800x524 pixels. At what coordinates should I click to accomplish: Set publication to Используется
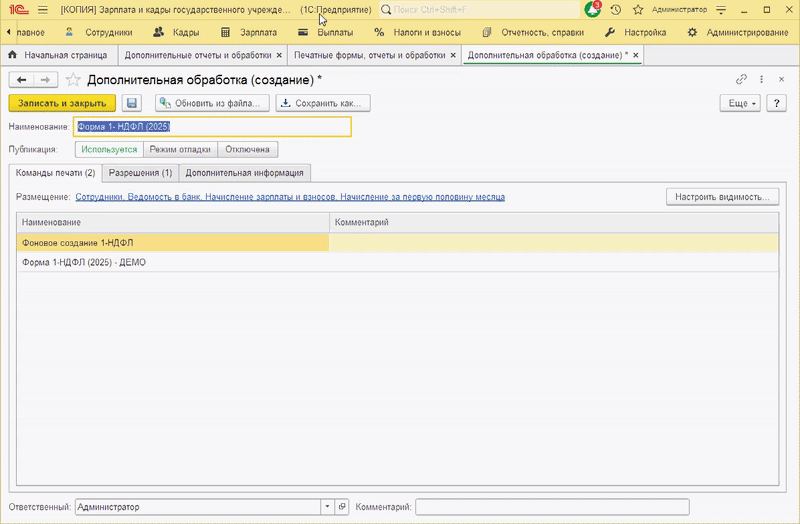point(109,149)
